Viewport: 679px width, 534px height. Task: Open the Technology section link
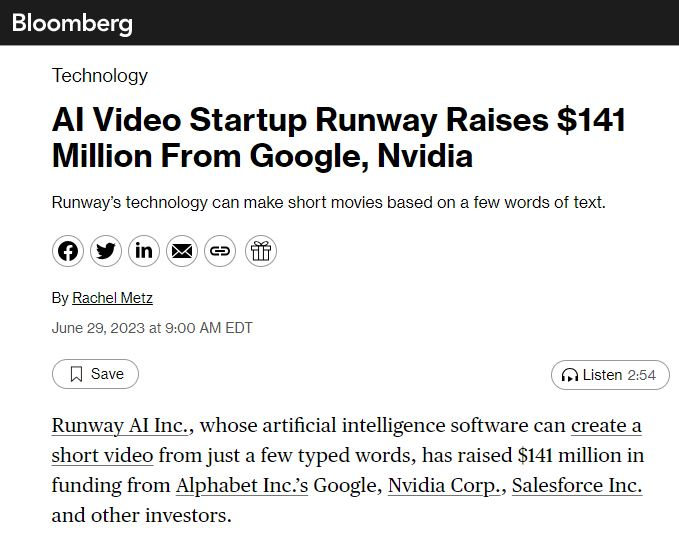[99, 75]
